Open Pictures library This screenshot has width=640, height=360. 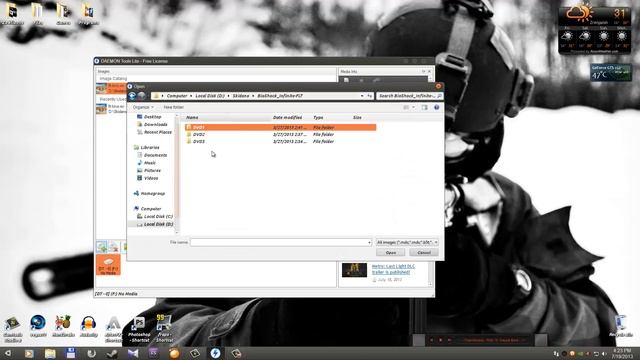[149, 171]
